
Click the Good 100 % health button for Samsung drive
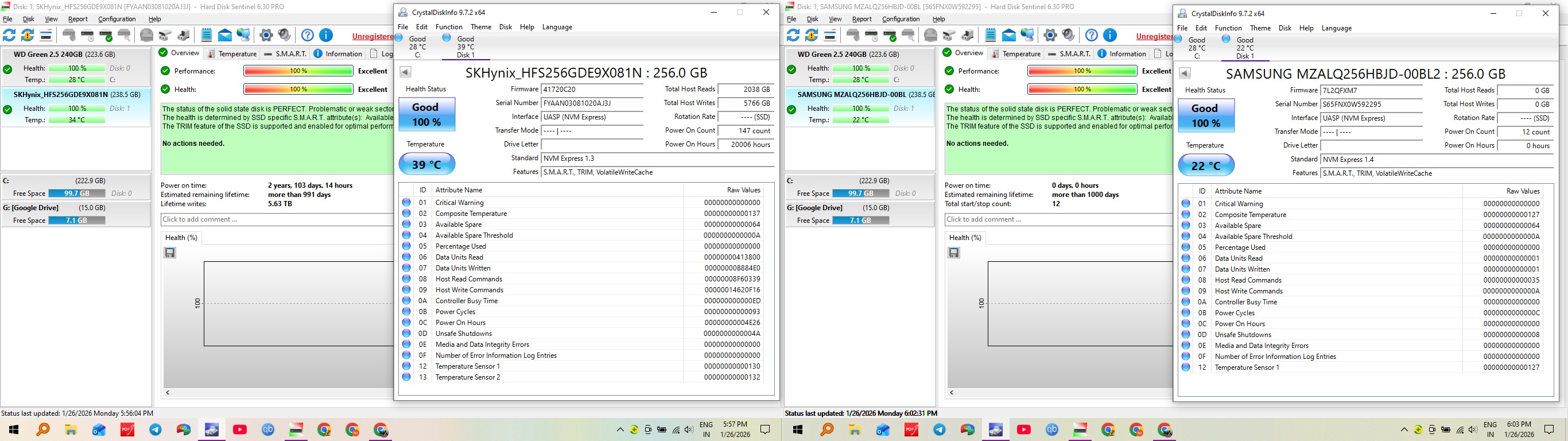pyautogui.click(x=1206, y=115)
